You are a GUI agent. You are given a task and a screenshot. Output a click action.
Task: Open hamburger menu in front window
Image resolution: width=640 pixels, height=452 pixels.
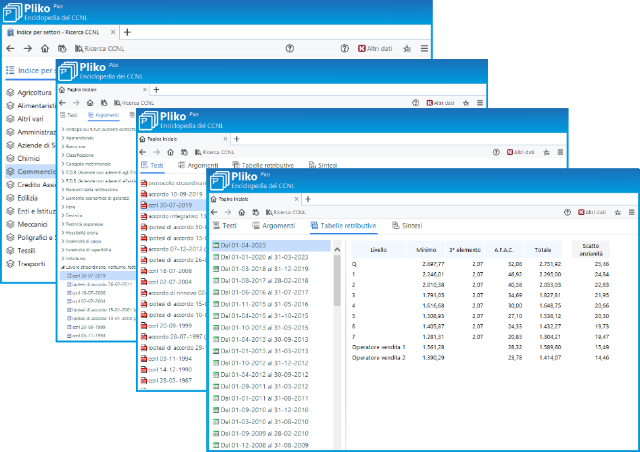pos(631,212)
